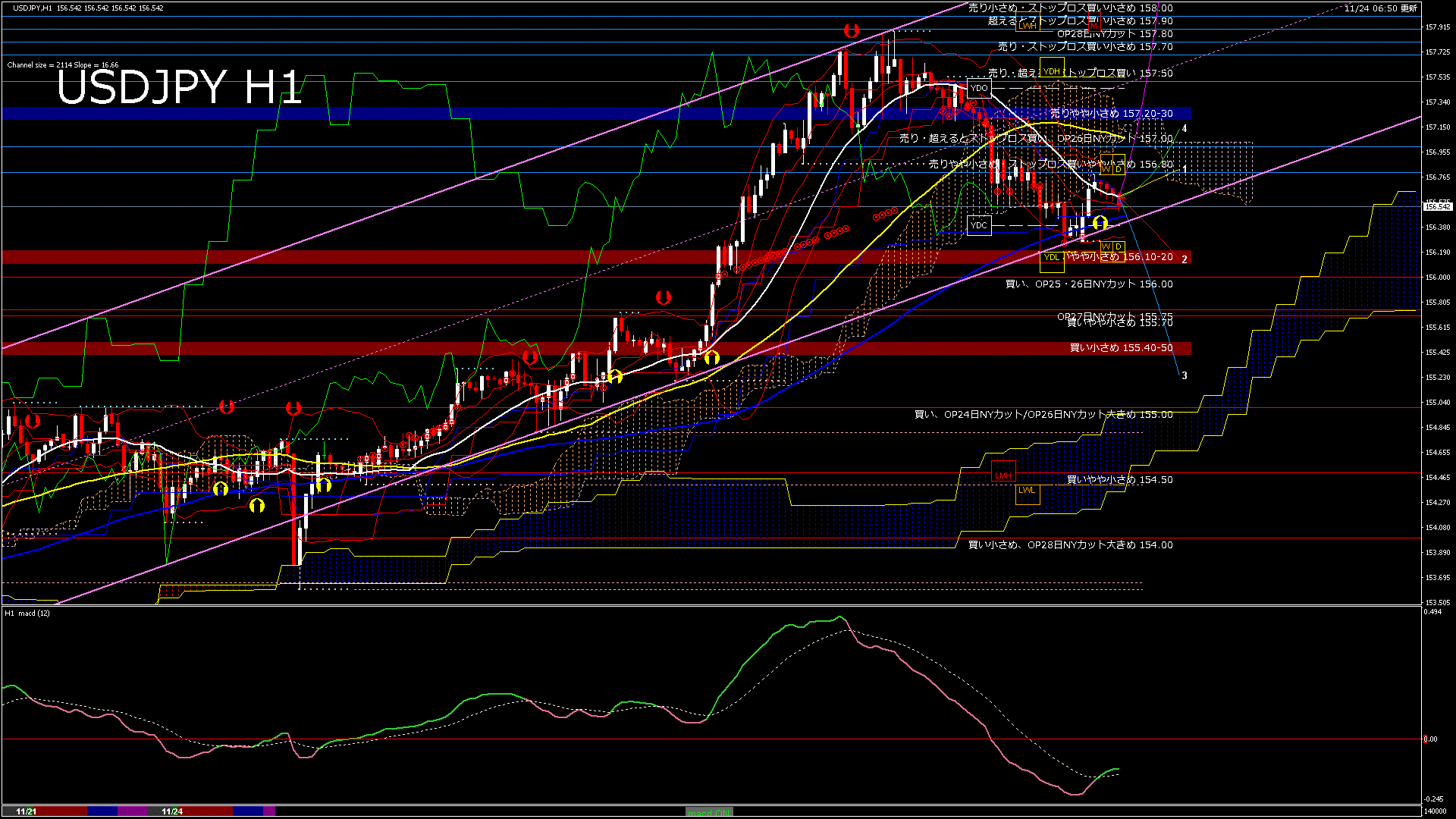Click the LWL marker near 154.30
The width and height of the screenshot is (1456, 819).
coord(1028,493)
